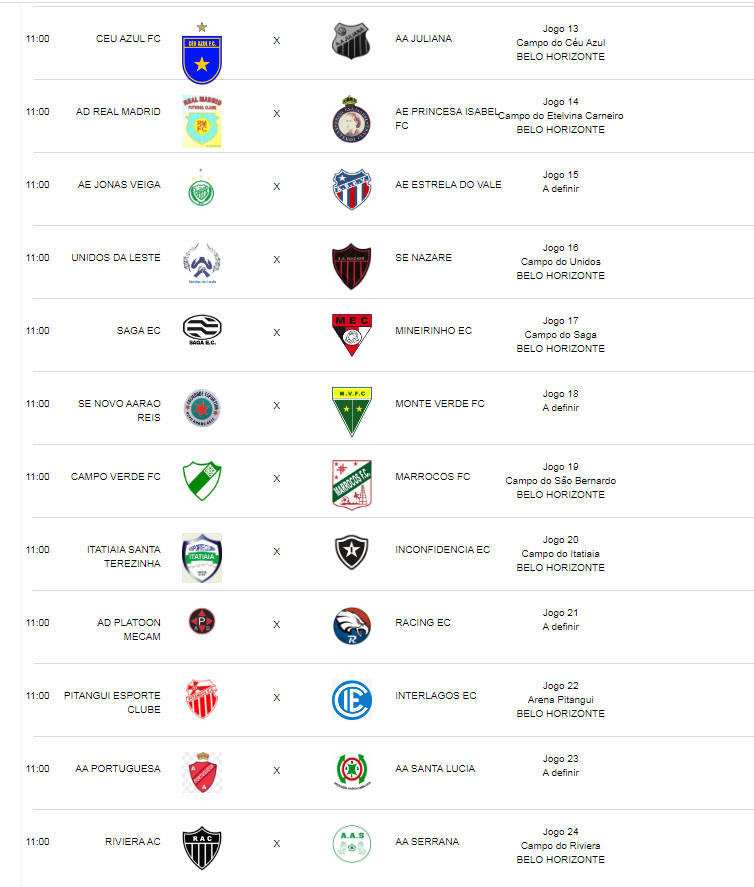Click the Interlagos EC blue circle logo

click(x=351, y=700)
